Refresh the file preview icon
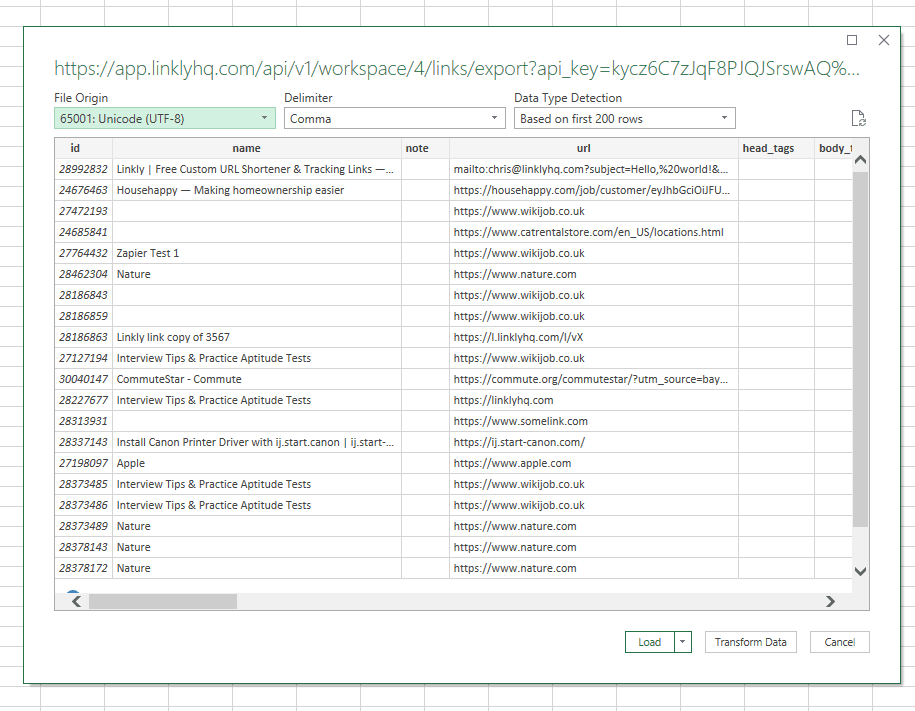 [x=858, y=117]
